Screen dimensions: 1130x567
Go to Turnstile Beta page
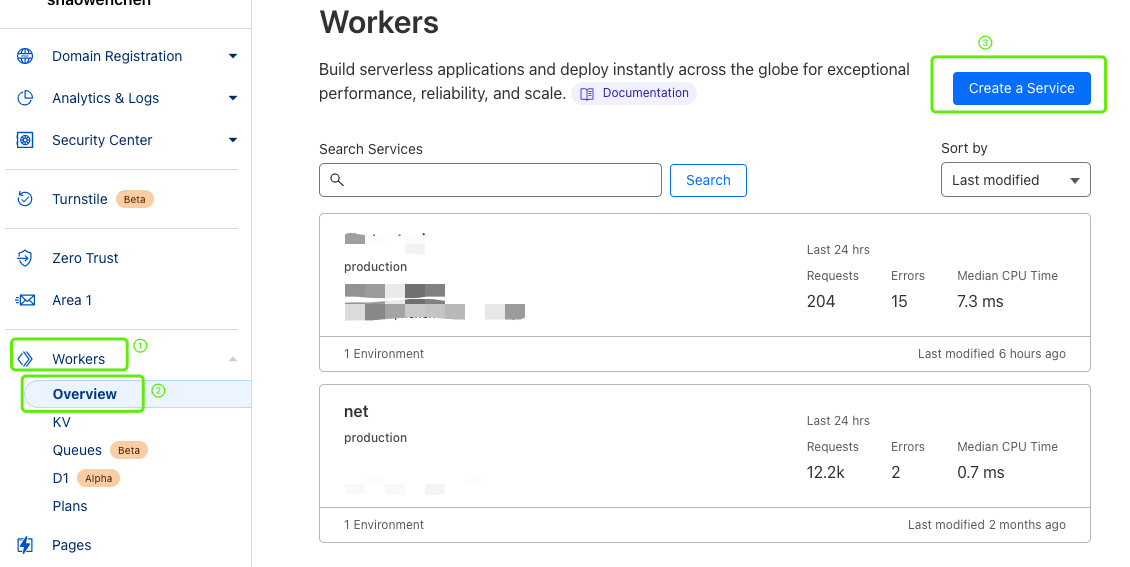pos(79,199)
